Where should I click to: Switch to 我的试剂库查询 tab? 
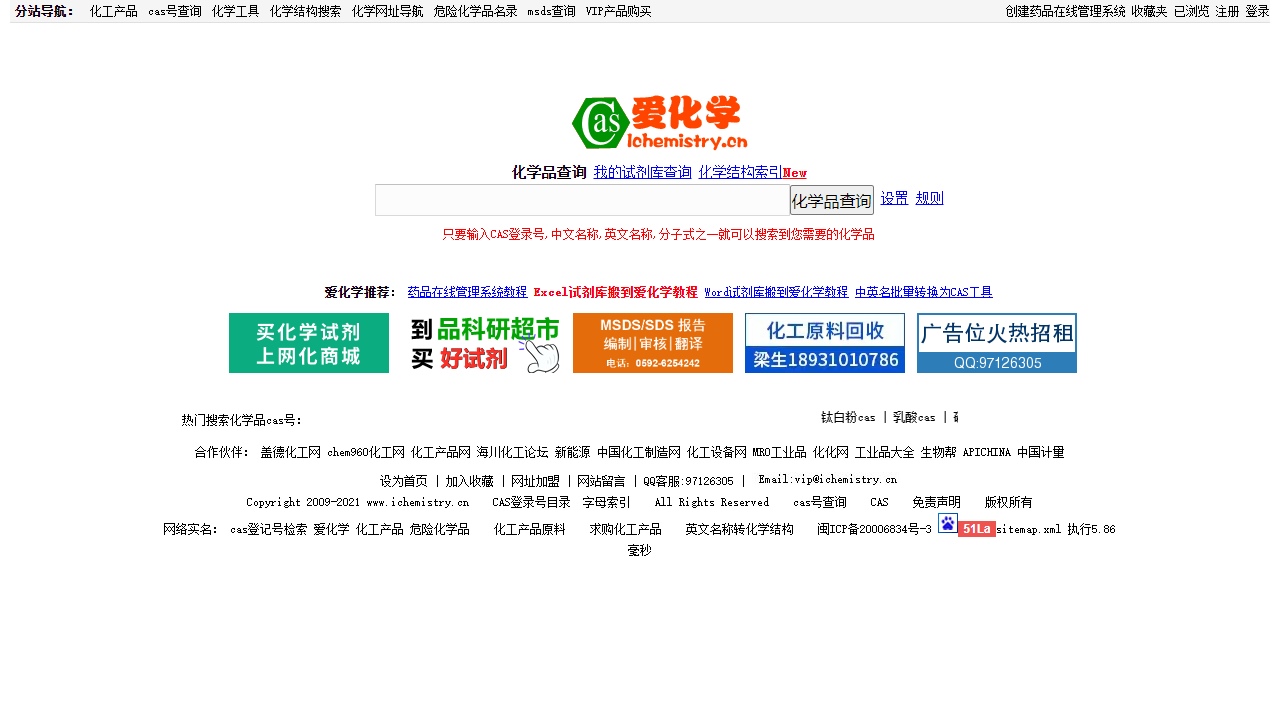pyautogui.click(x=643, y=172)
